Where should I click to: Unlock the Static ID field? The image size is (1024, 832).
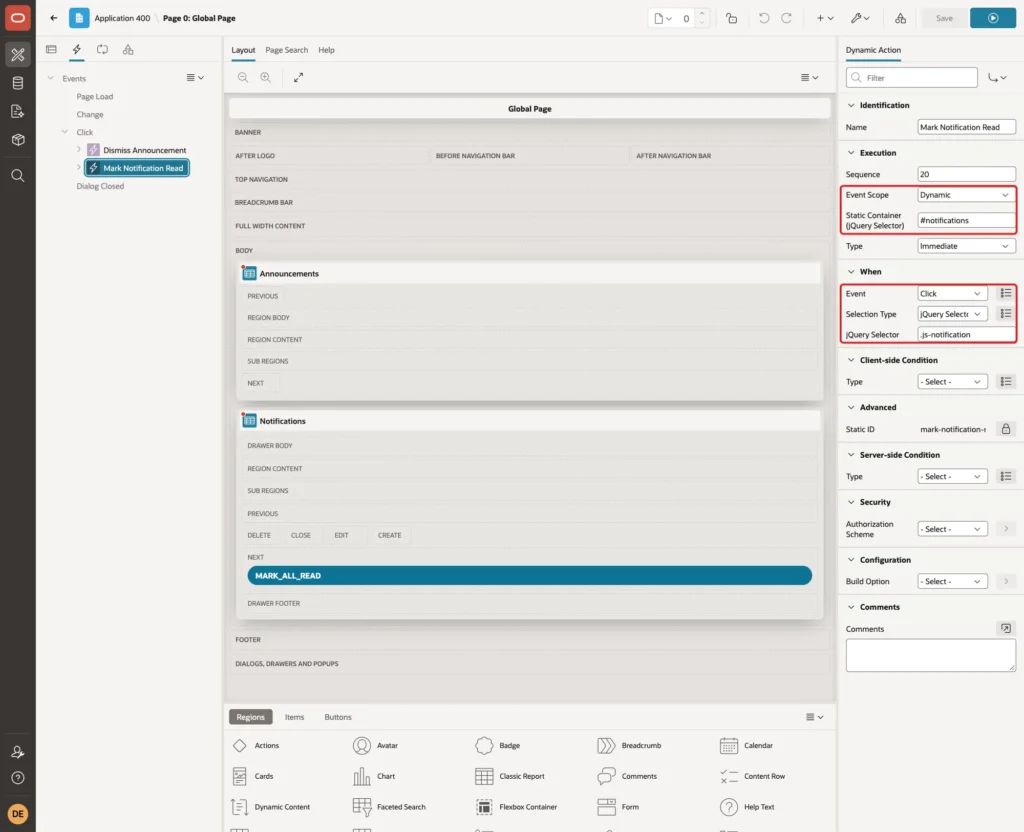(1006, 429)
